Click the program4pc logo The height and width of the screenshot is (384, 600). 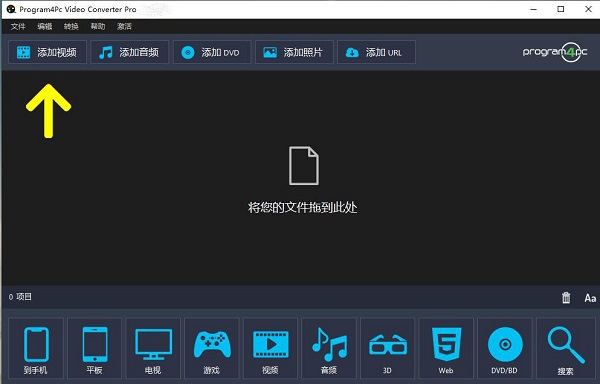point(555,52)
